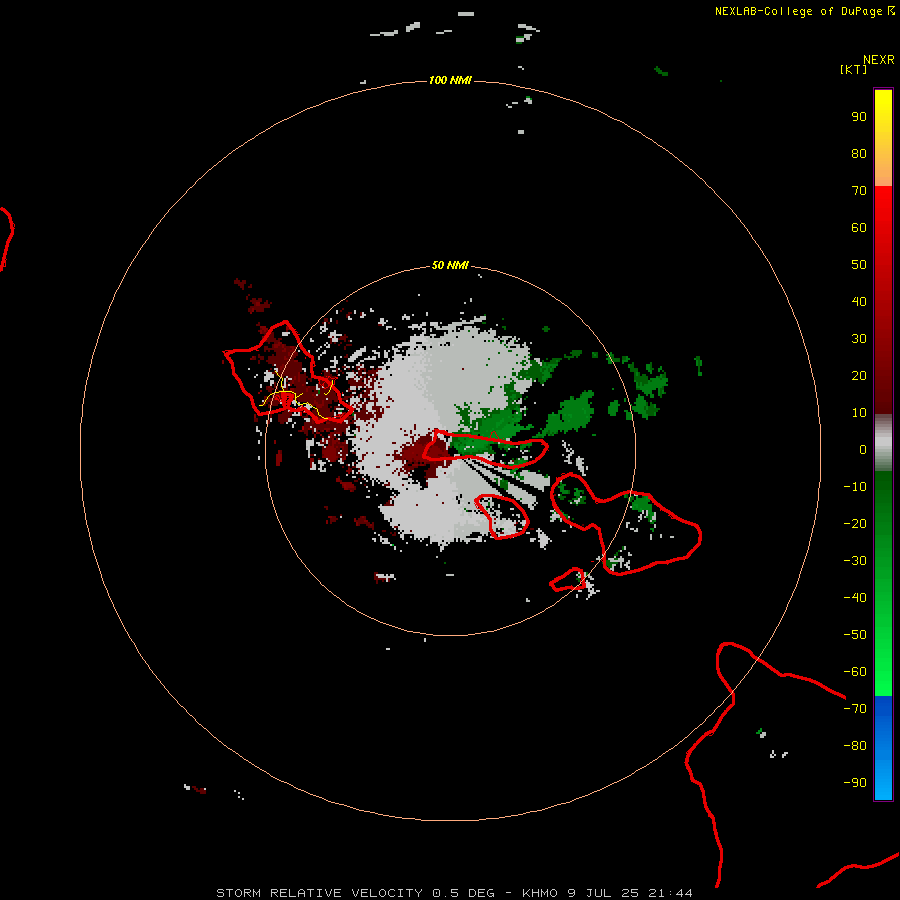Viewport: 900px width, 900px height.
Task: Click the 30 value on velocity scale
Action: click(x=859, y=339)
